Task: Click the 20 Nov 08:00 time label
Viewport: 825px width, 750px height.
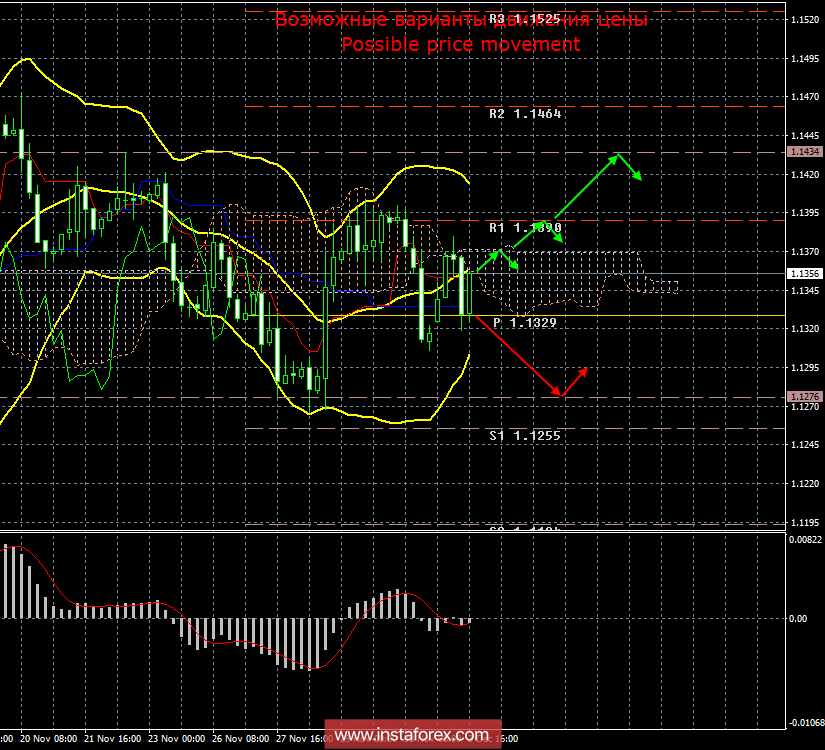Action: [48, 739]
